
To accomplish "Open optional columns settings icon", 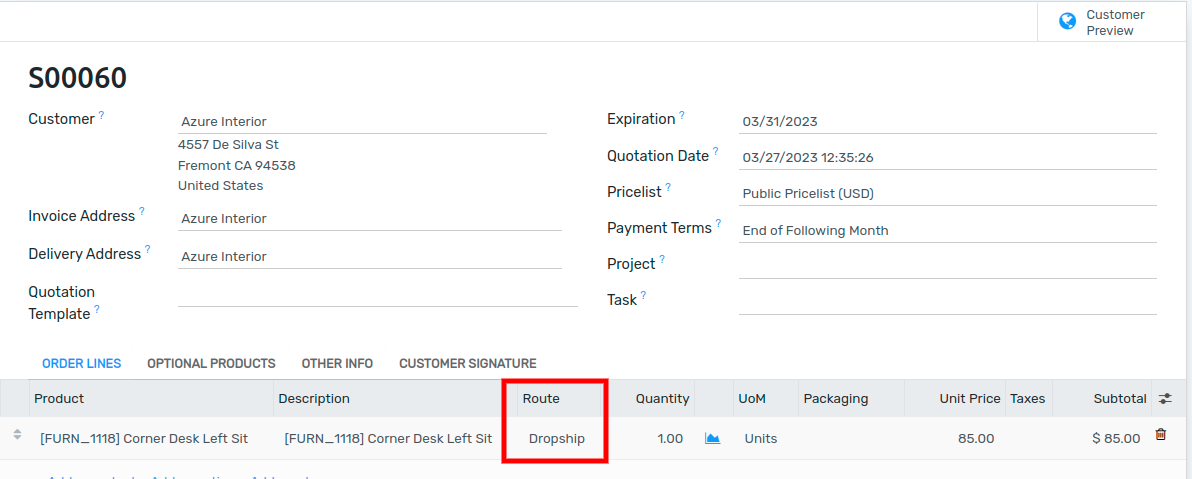I will tap(1165, 398).
